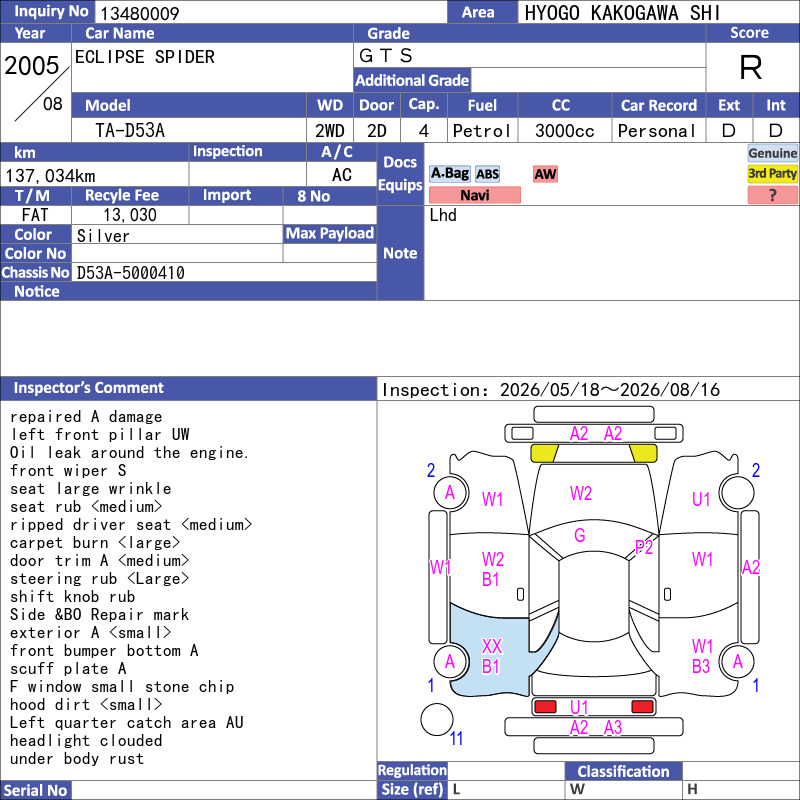Click the G marking on windshield

580,535
